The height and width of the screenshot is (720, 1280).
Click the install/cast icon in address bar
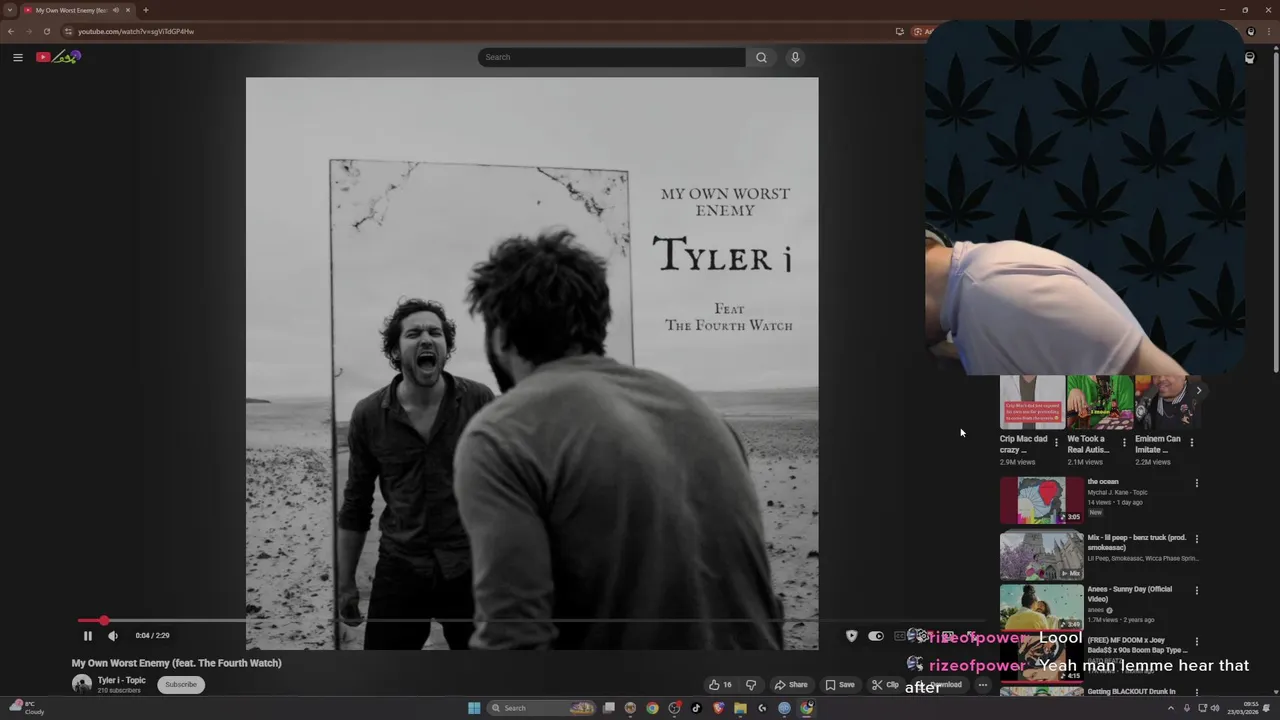[900, 31]
